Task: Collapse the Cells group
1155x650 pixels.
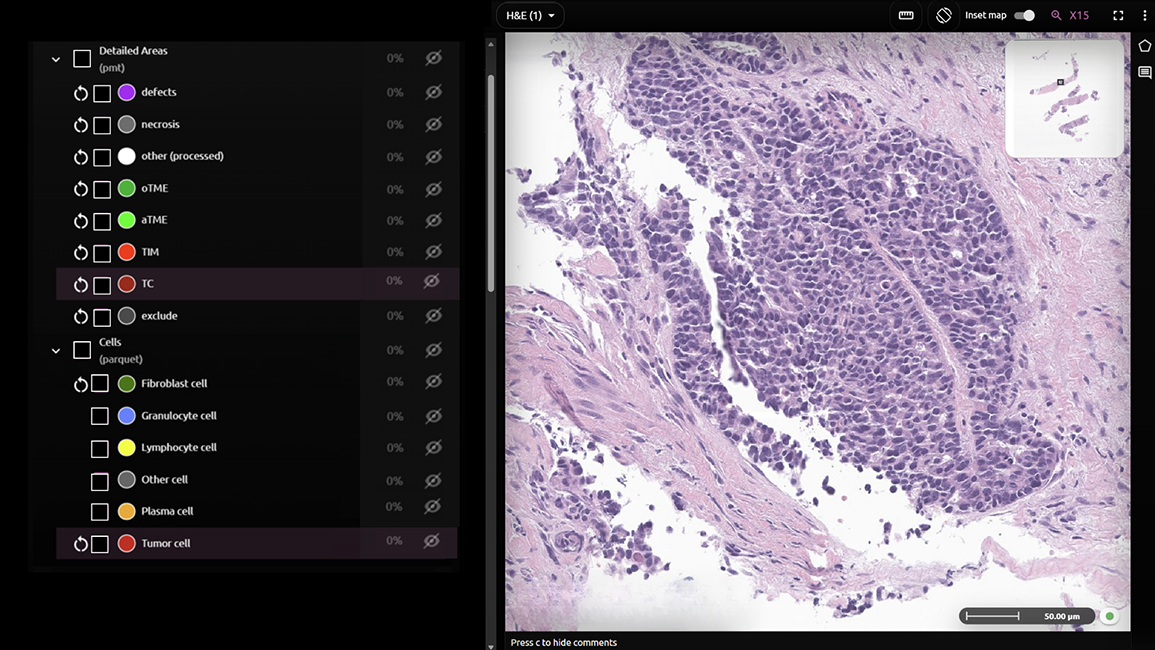Action: tap(56, 351)
